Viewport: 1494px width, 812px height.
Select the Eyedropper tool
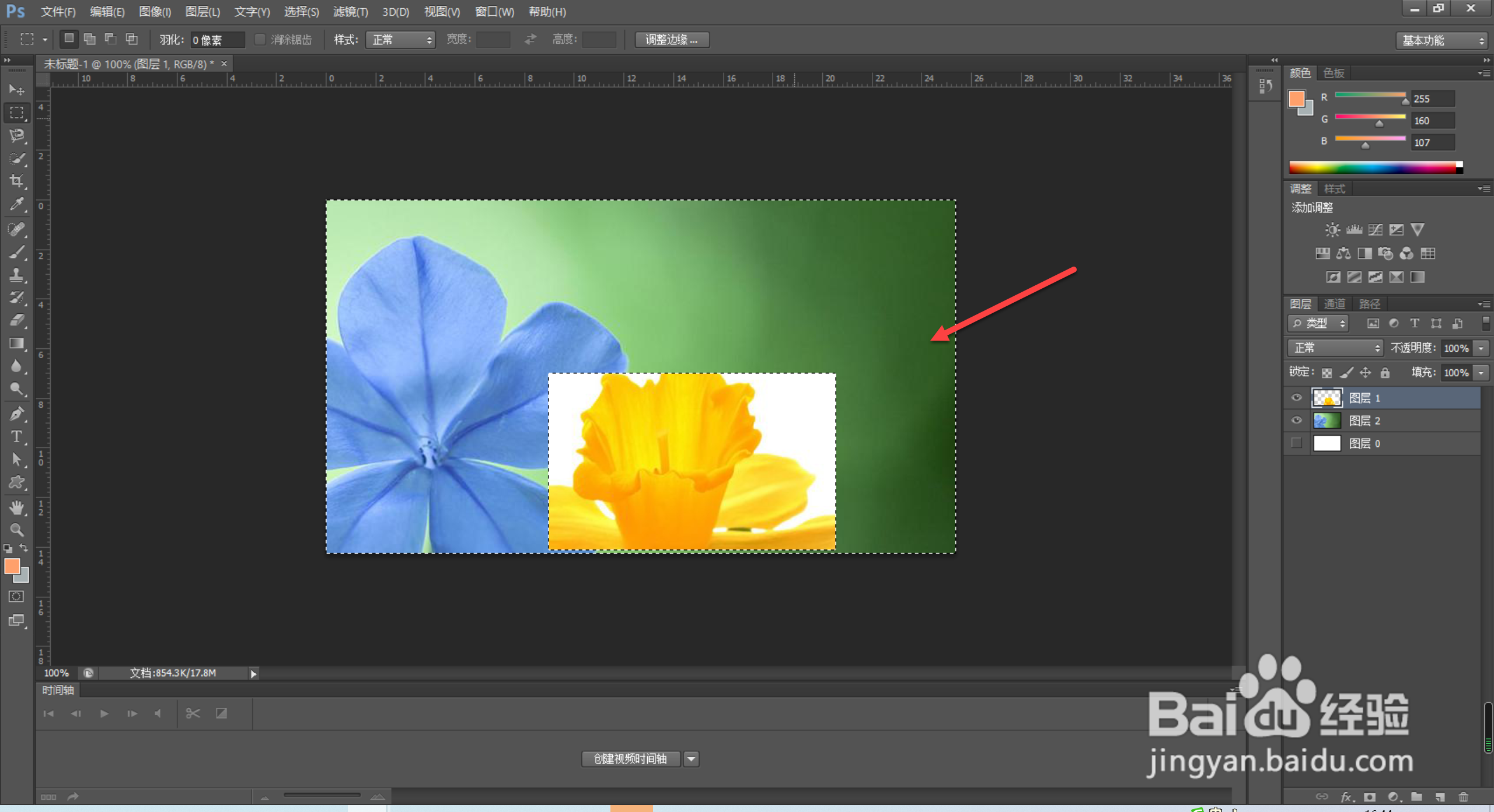(x=16, y=204)
